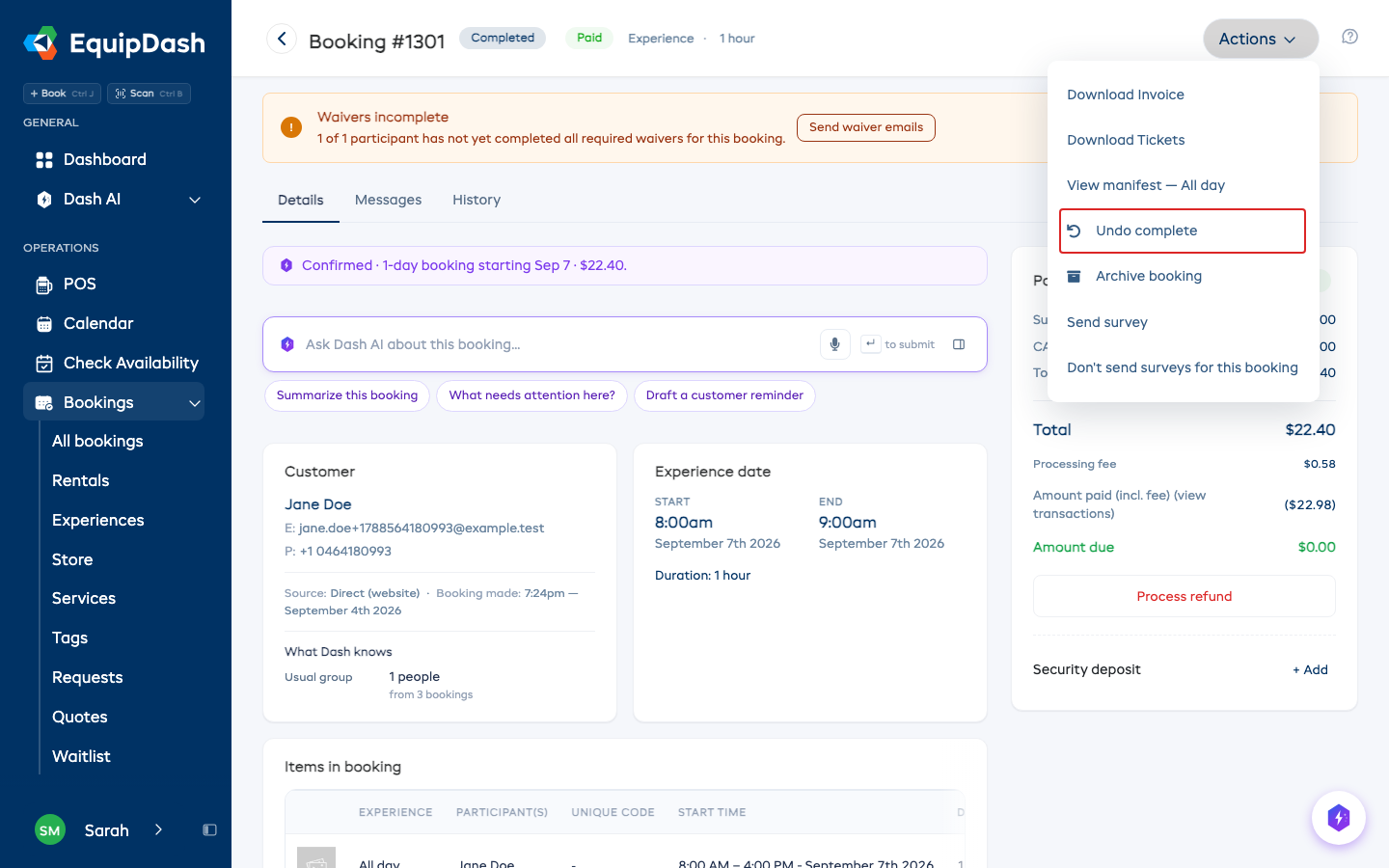The image size is (1389, 868).
Task: Click Draft a customer reminder chip
Action: pos(724,395)
